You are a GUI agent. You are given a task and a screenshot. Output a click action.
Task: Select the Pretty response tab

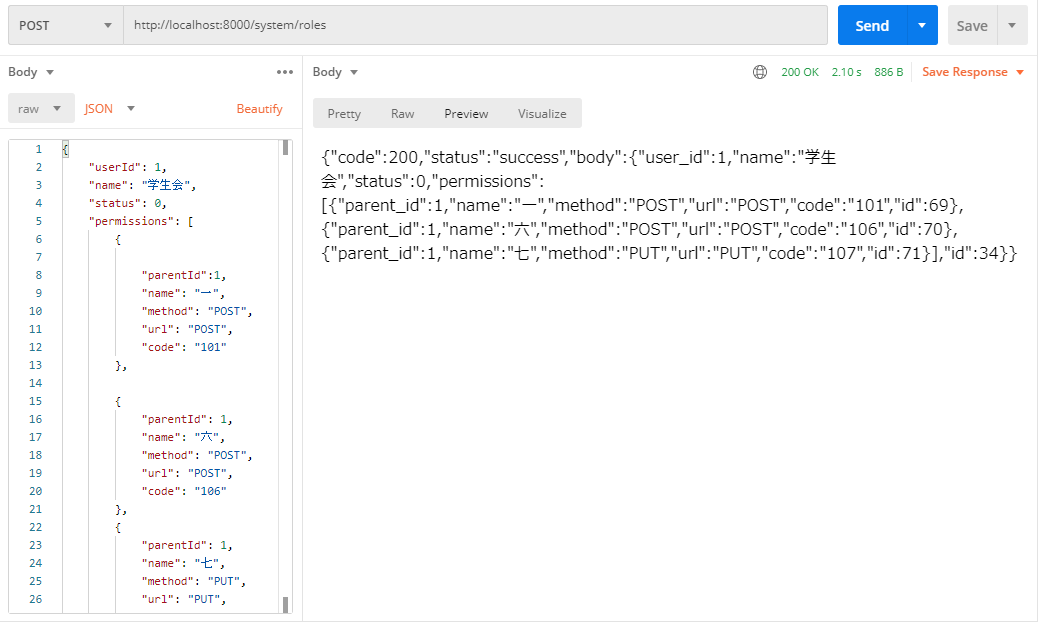pyautogui.click(x=344, y=113)
